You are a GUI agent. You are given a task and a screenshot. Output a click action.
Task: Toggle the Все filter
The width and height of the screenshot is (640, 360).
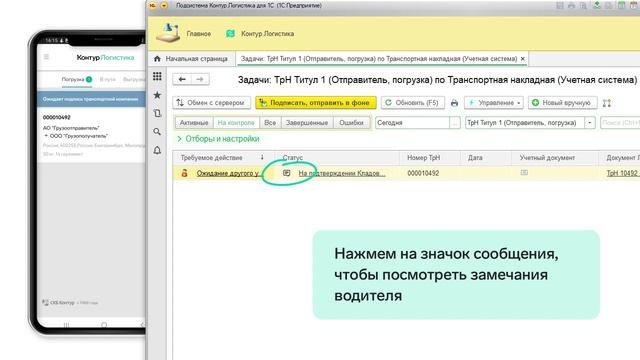pyautogui.click(x=270, y=122)
